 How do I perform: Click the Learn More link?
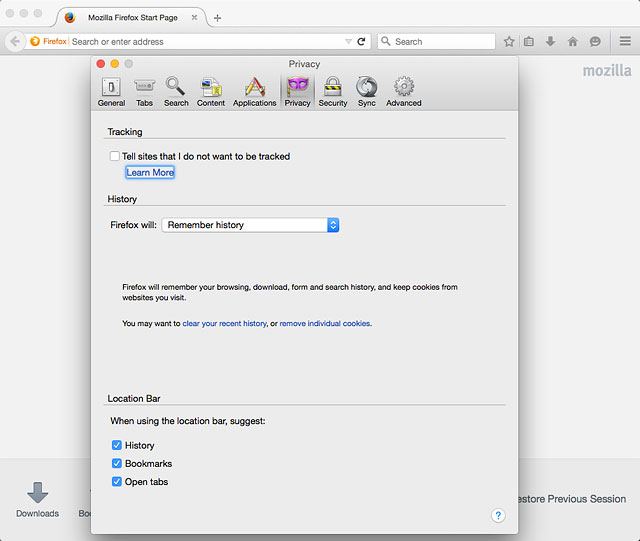(x=150, y=172)
